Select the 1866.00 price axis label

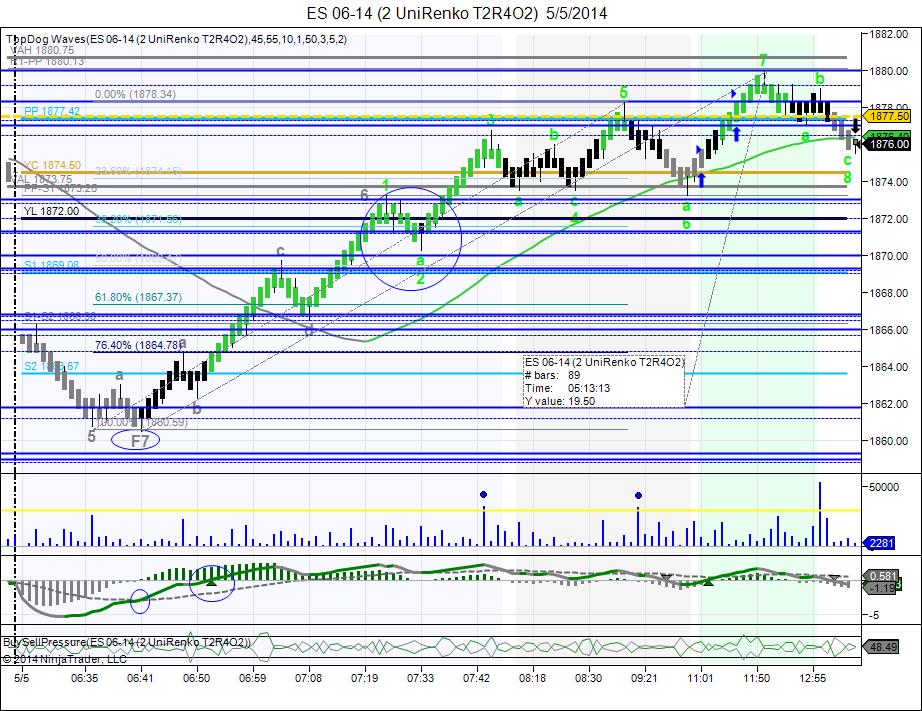[888, 330]
